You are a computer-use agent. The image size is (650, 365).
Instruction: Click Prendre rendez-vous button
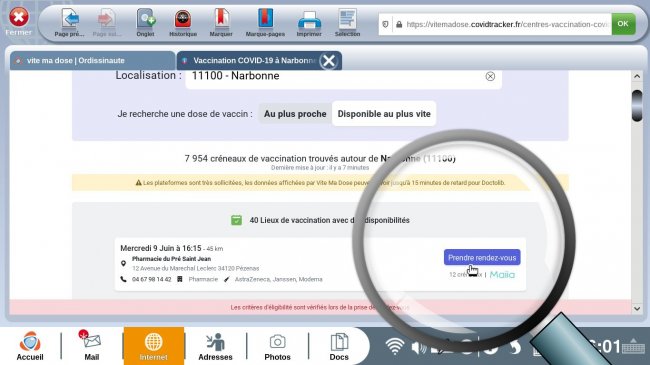[482, 258]
